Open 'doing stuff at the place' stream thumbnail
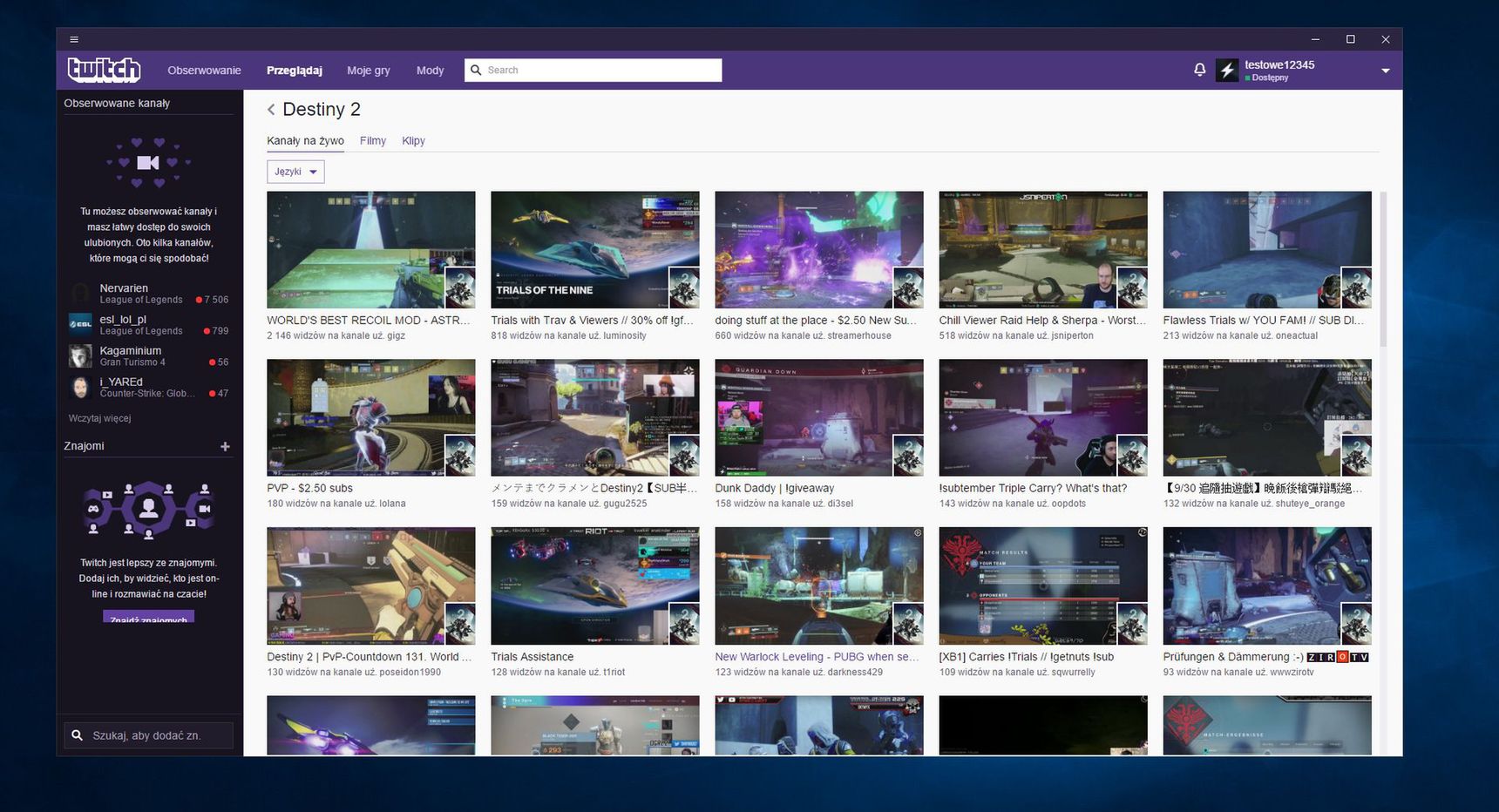This screenshot has height=812, width=1499. [819, 250]
